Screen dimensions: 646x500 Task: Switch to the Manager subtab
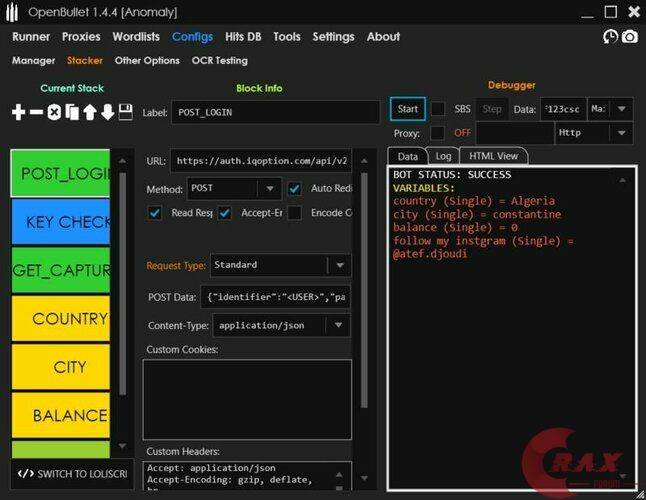(x=33, y=61)
